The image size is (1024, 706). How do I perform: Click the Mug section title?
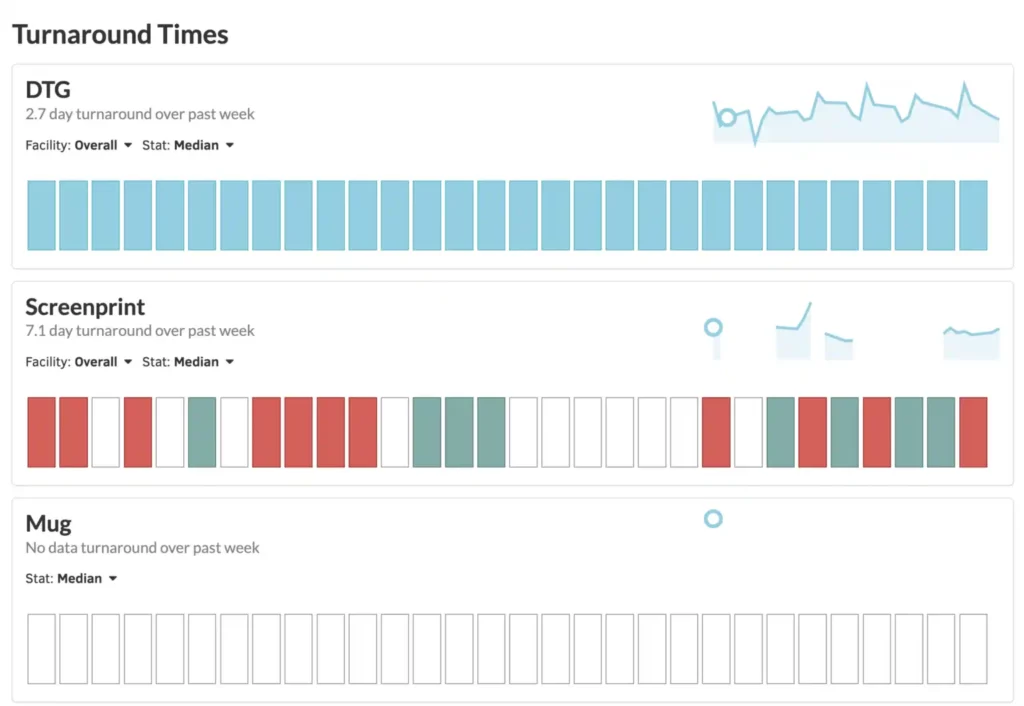(x=48, y=523)
